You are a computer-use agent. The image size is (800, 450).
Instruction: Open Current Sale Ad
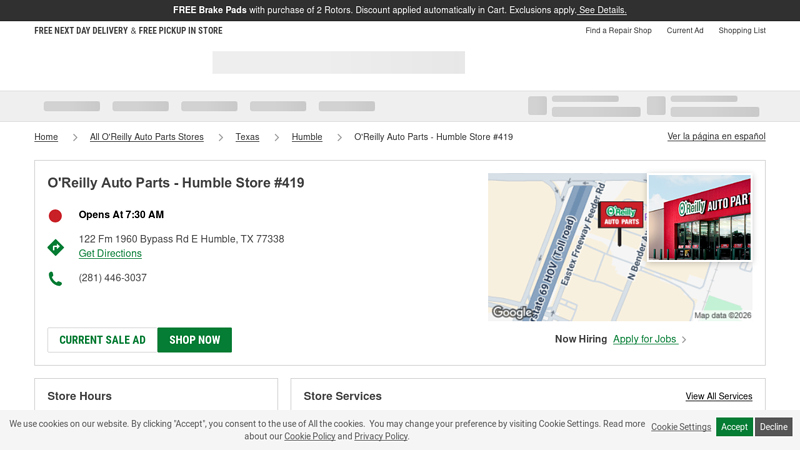click(x=102, y=340)
